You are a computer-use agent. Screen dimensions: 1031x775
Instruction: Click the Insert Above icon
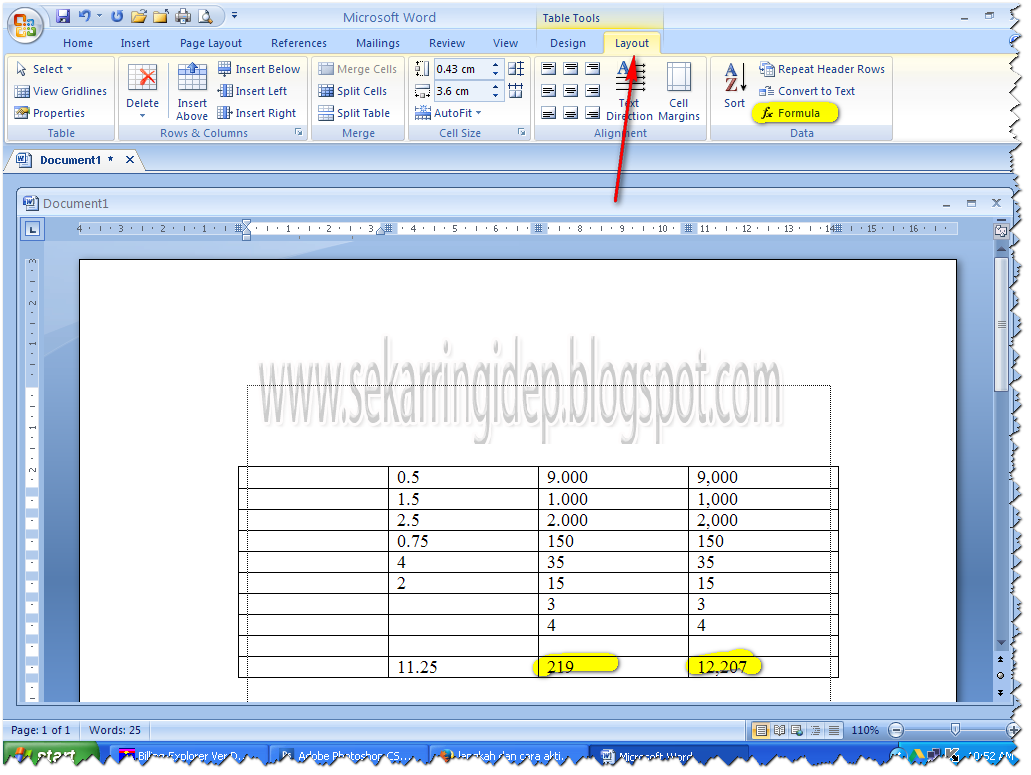click(x=191, y=90)
